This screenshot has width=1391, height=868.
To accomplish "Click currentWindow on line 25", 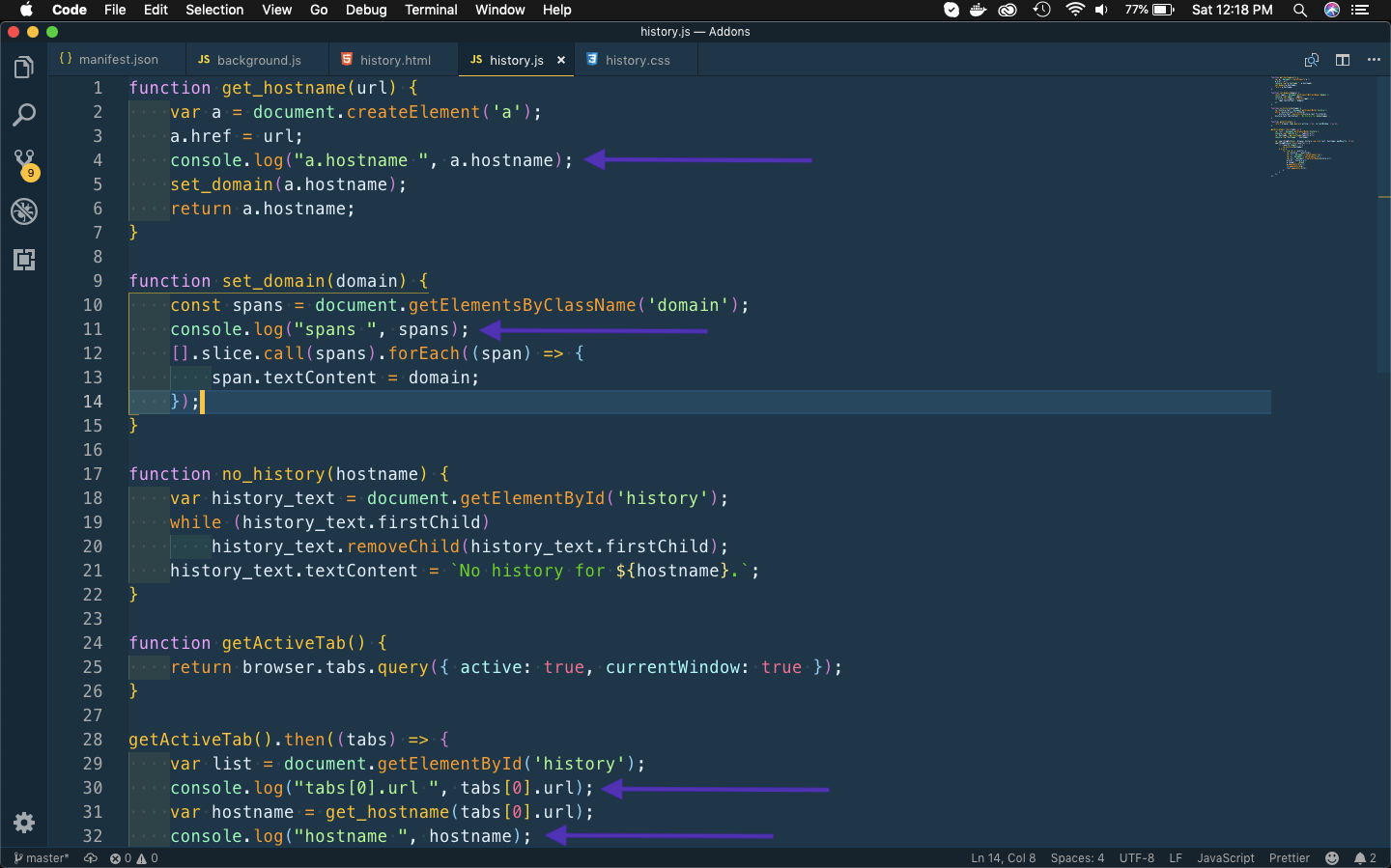I will coord(672,667).
